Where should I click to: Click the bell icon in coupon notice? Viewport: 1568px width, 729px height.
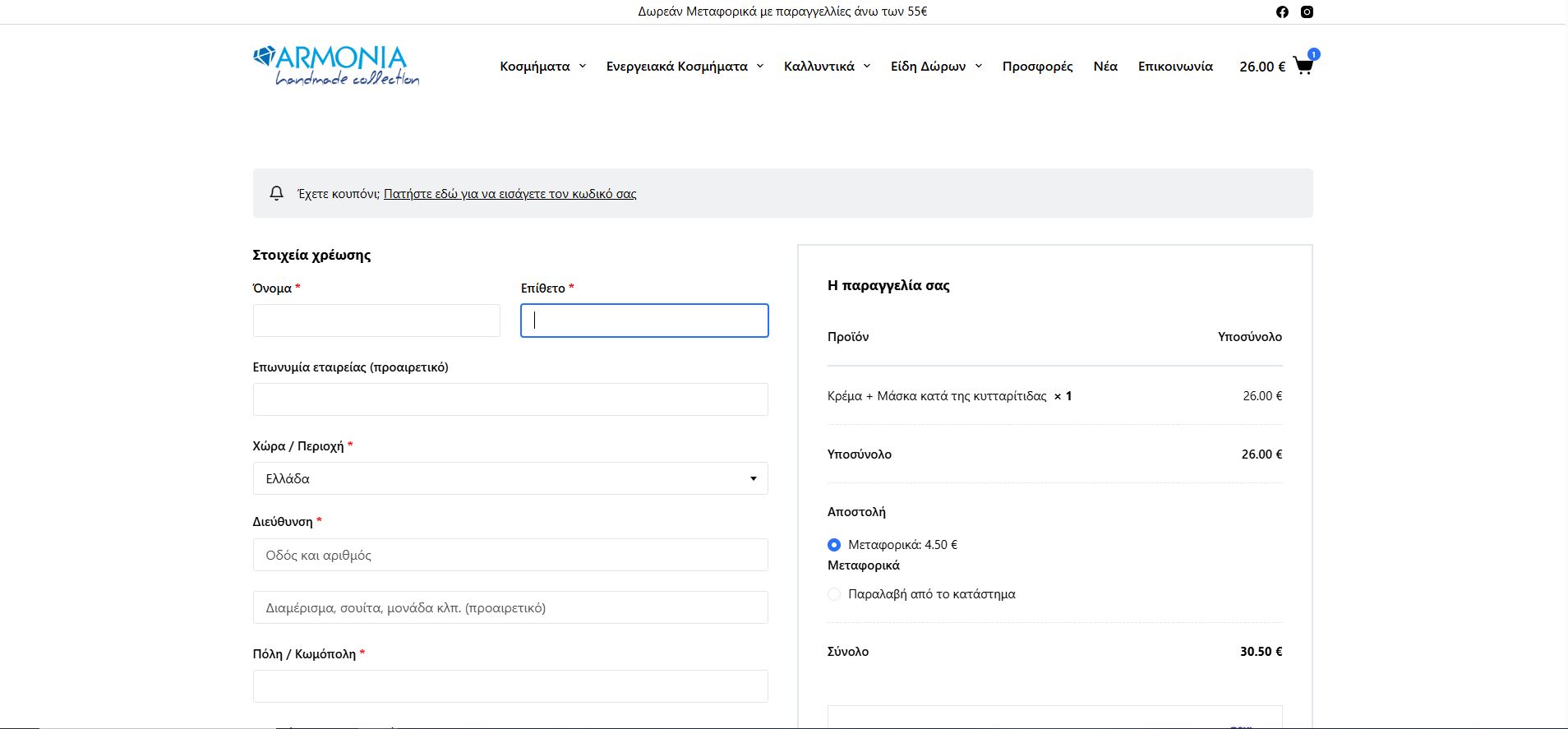(x=277, y=193)
